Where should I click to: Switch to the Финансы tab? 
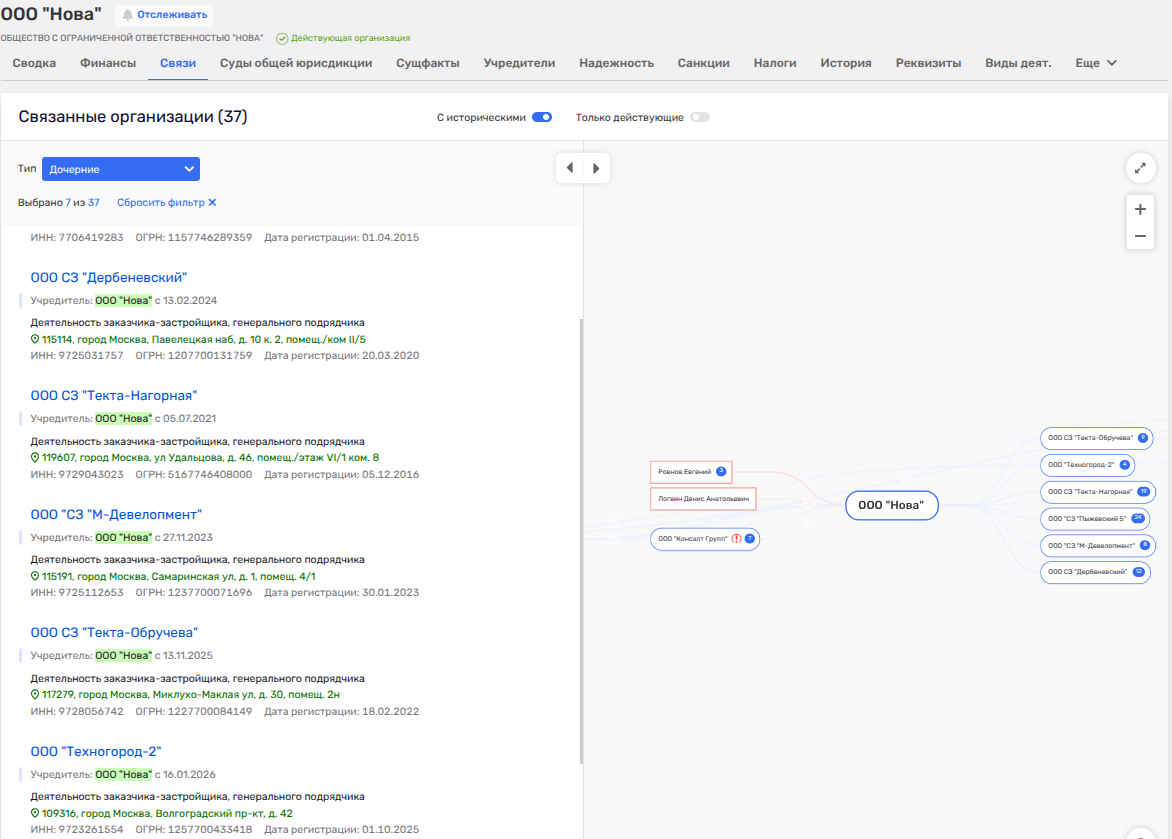pos(108,63)
